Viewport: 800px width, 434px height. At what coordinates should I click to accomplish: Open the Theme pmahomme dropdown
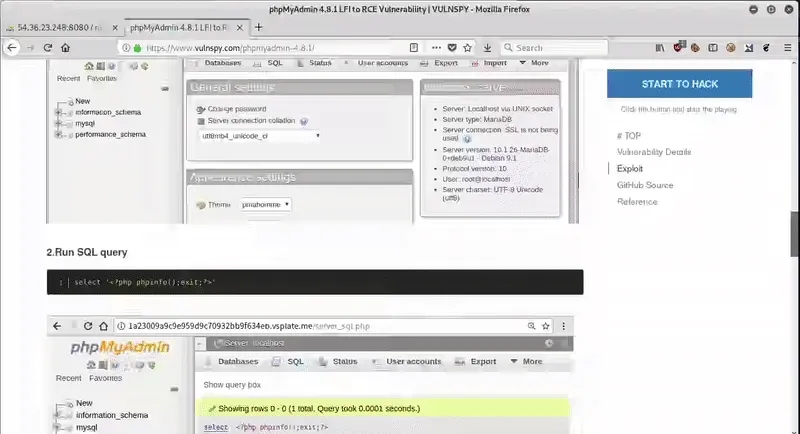click(x=266, y=204)
